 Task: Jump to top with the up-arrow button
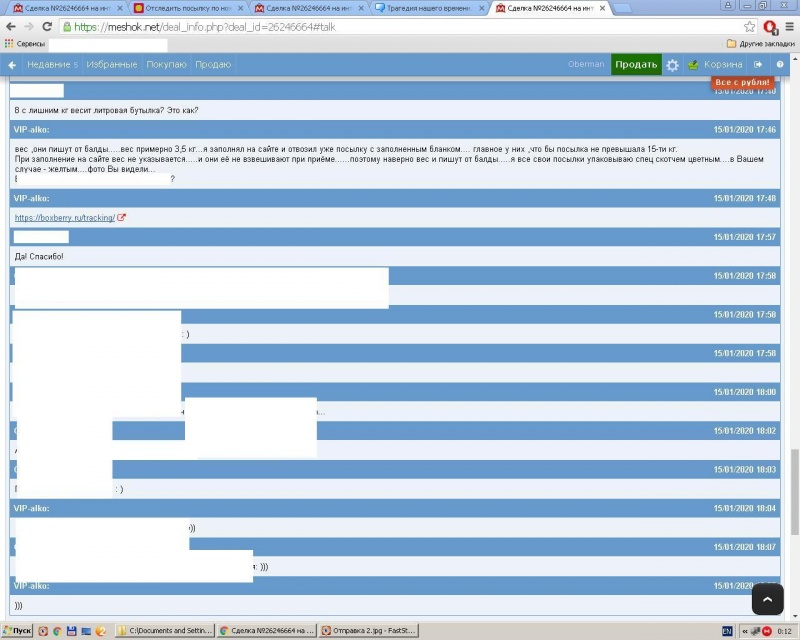point(767,599)
